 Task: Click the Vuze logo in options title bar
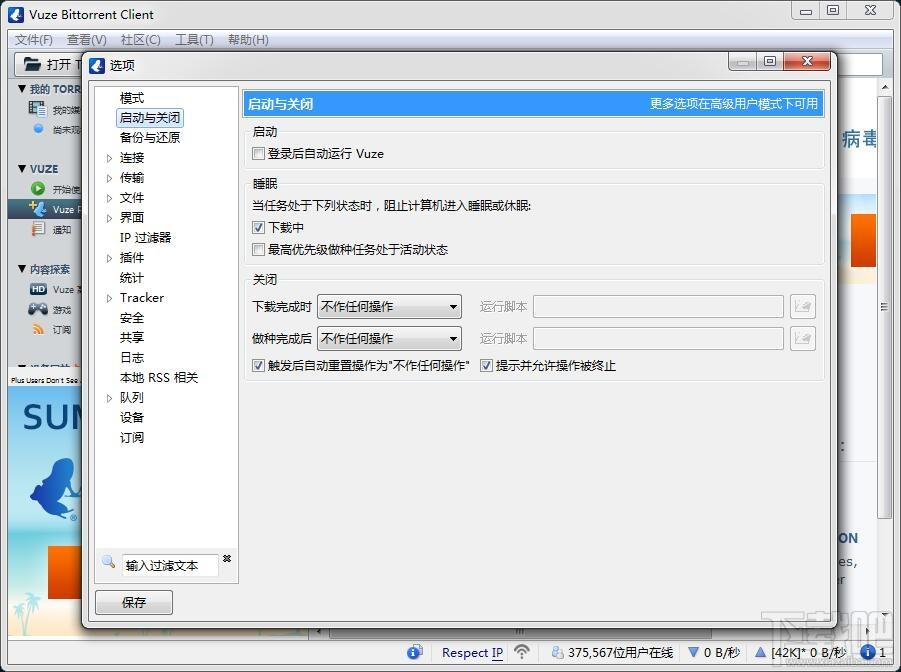pos(97,66)
